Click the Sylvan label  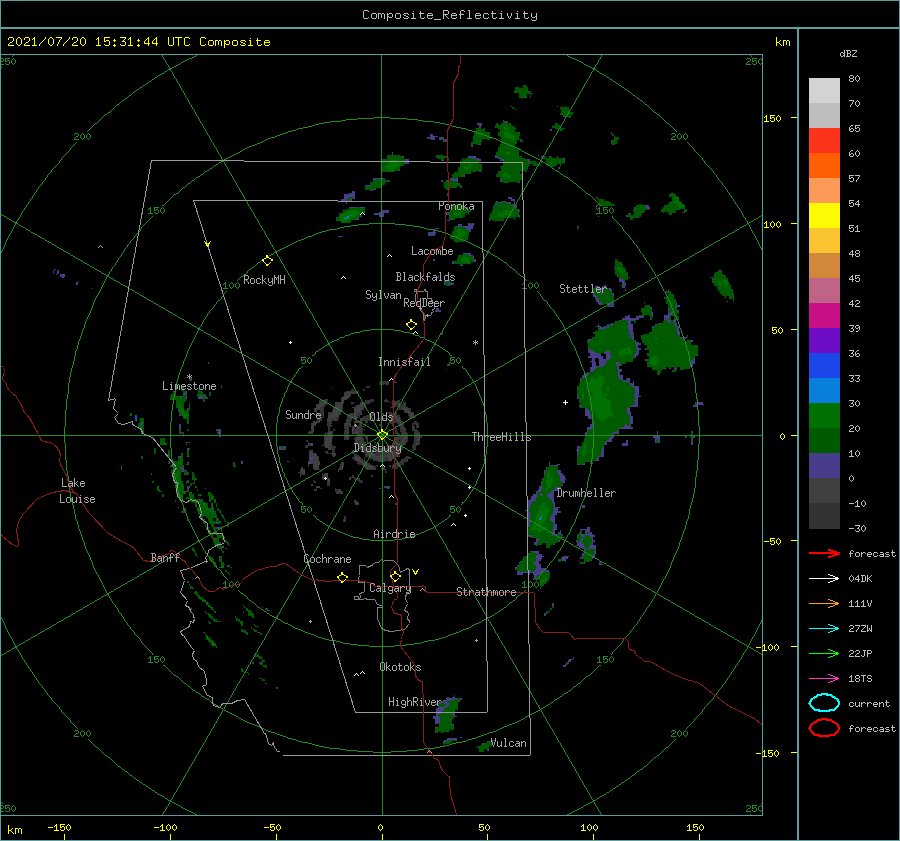[383, 296]
